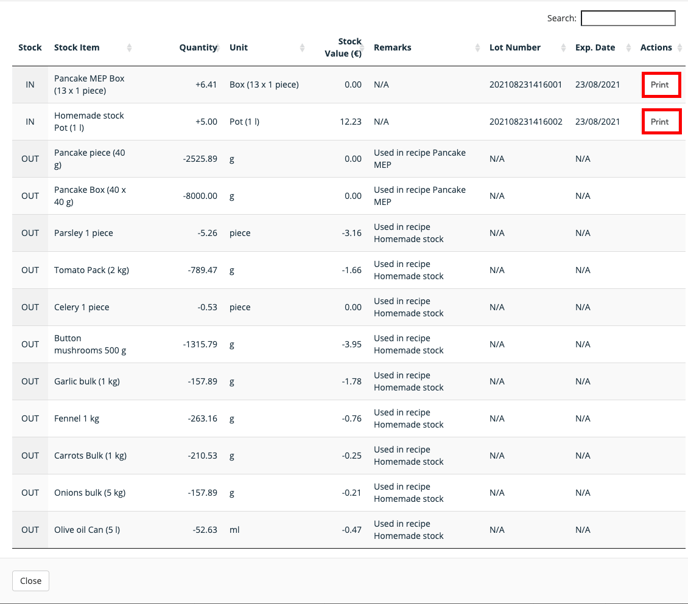Viewport: 688px width, 604px height.
Task: Sort by Unit column arrows
Action: pyautogui.click(x=302, y=47)
